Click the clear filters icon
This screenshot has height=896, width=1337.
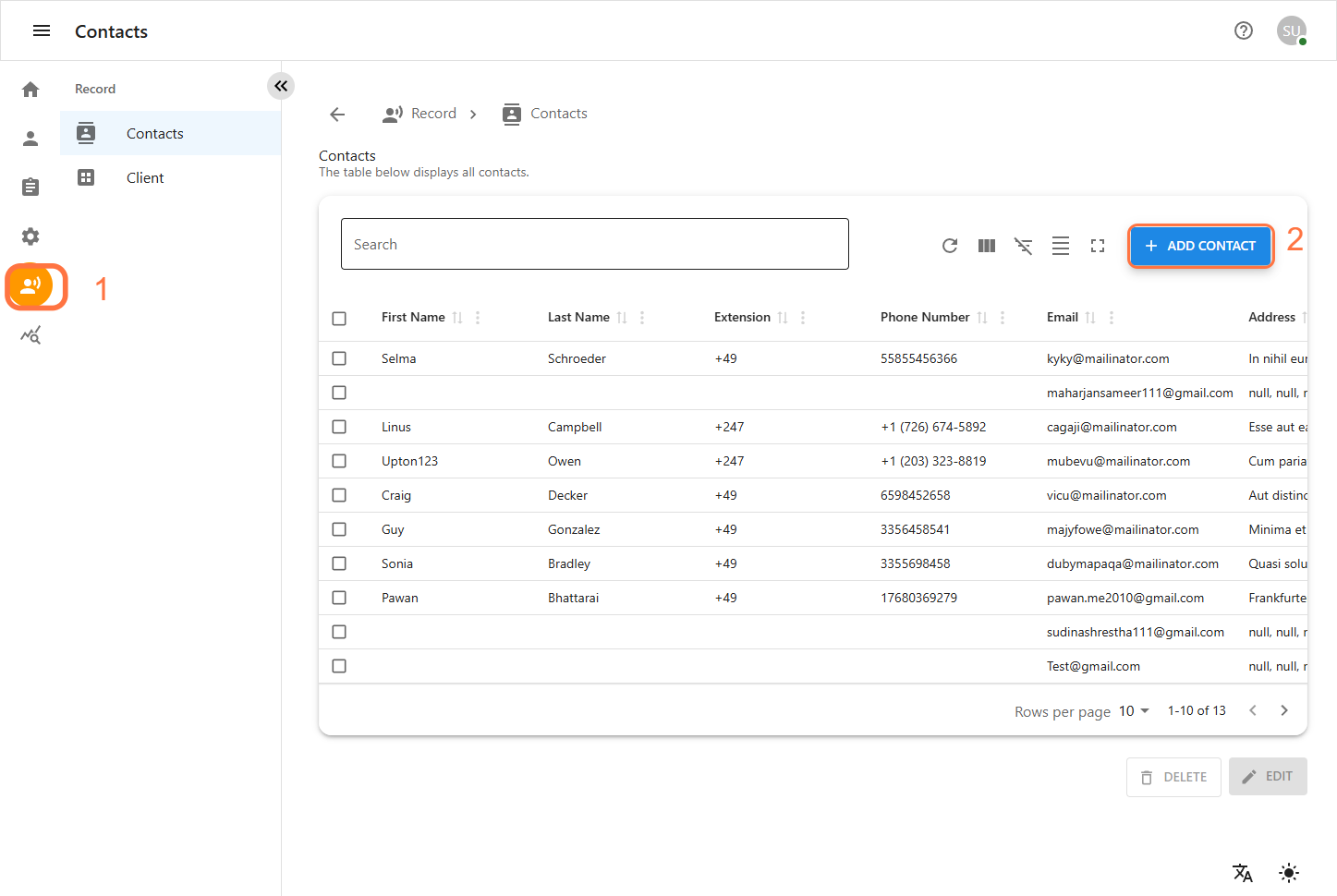pos(1023,246)
